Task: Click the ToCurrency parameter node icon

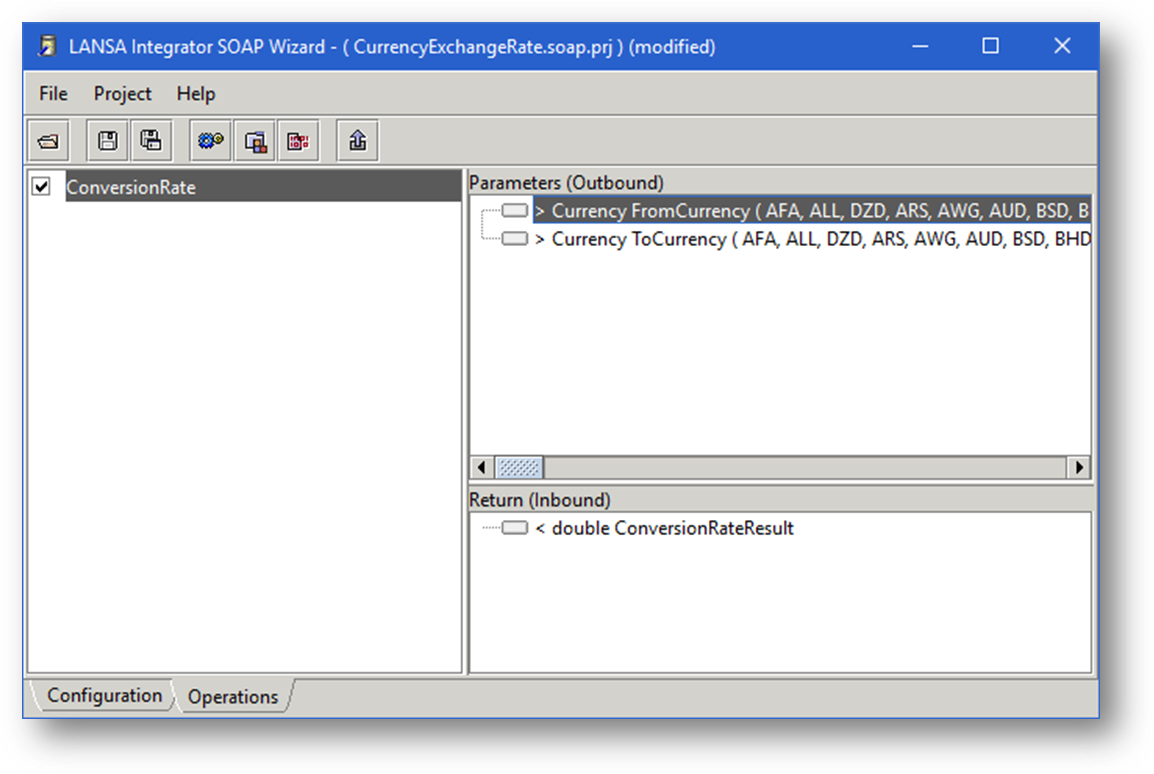Action: [514, 238]
